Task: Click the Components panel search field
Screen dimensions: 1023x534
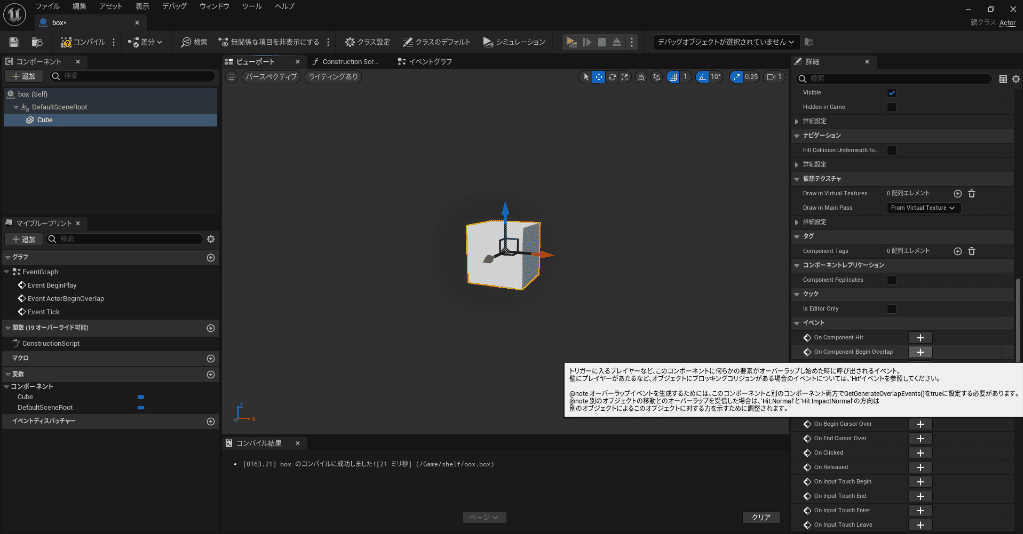Action: [x=132, y=76]
